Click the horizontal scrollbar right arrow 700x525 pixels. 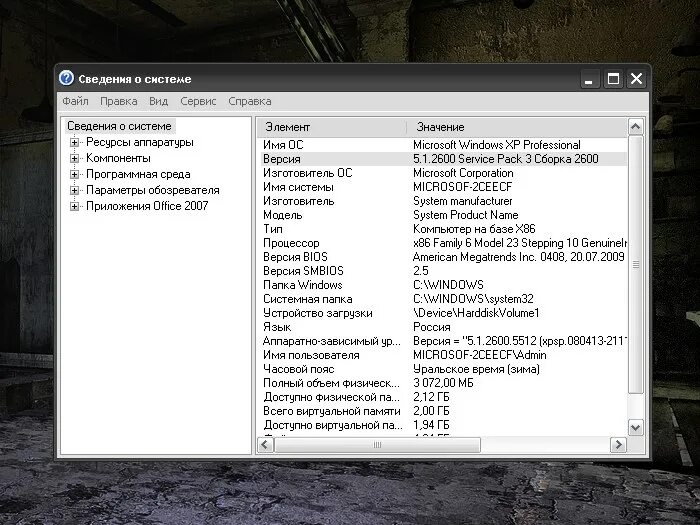[618, 445]
